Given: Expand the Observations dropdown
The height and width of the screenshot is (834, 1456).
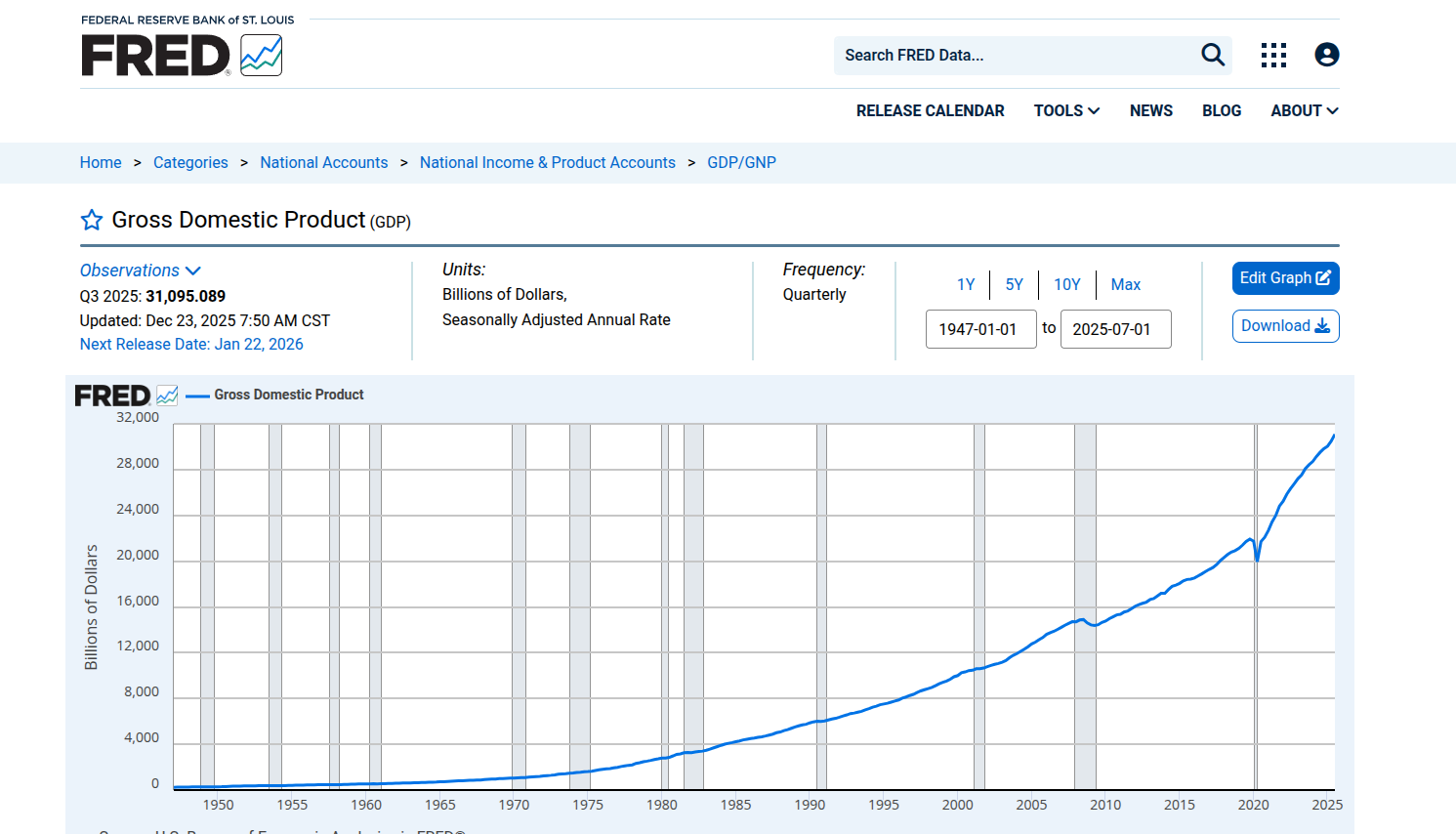Looking at the screenshot, I should 140,271.
